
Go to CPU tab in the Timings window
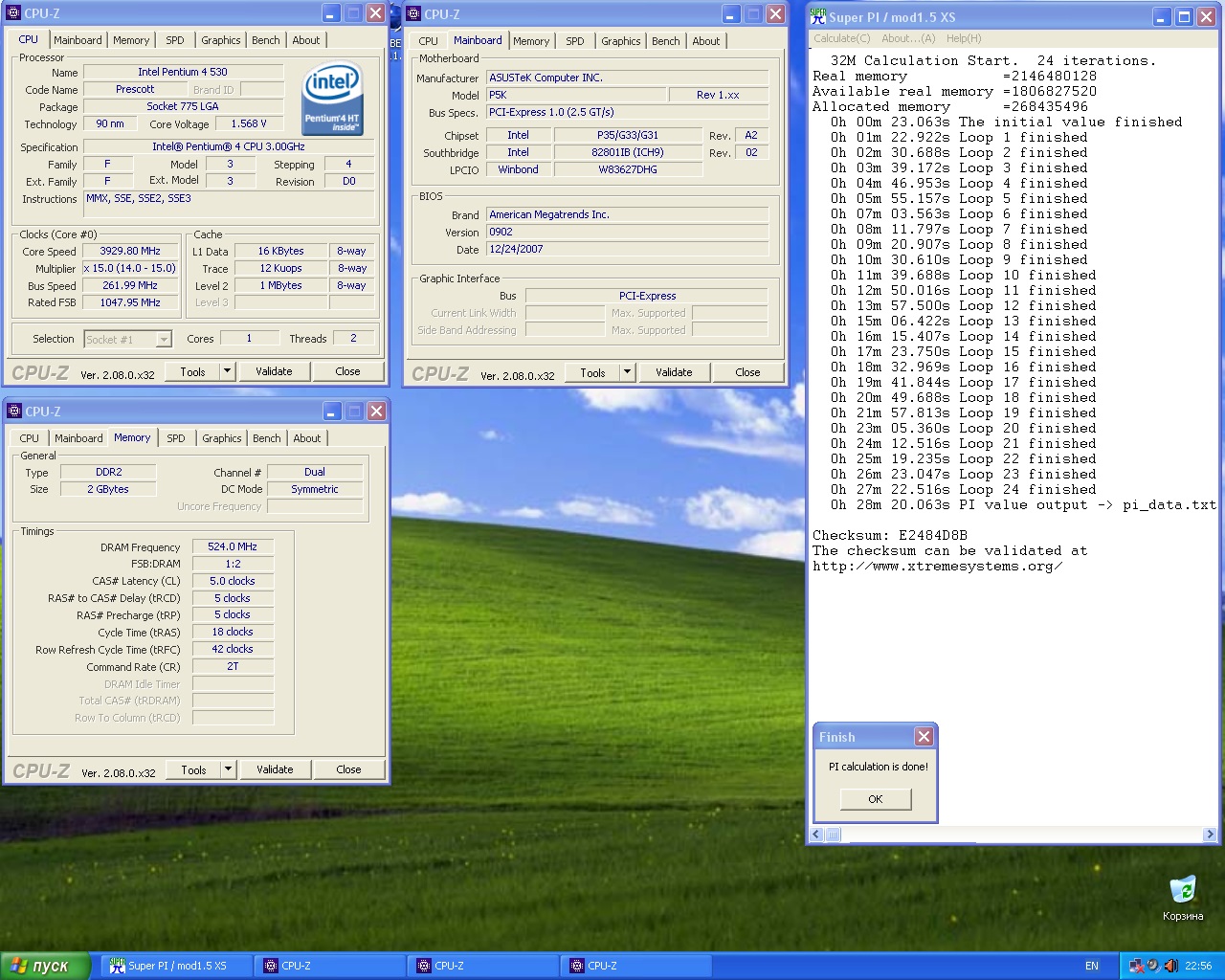click(x=30, y=438)
